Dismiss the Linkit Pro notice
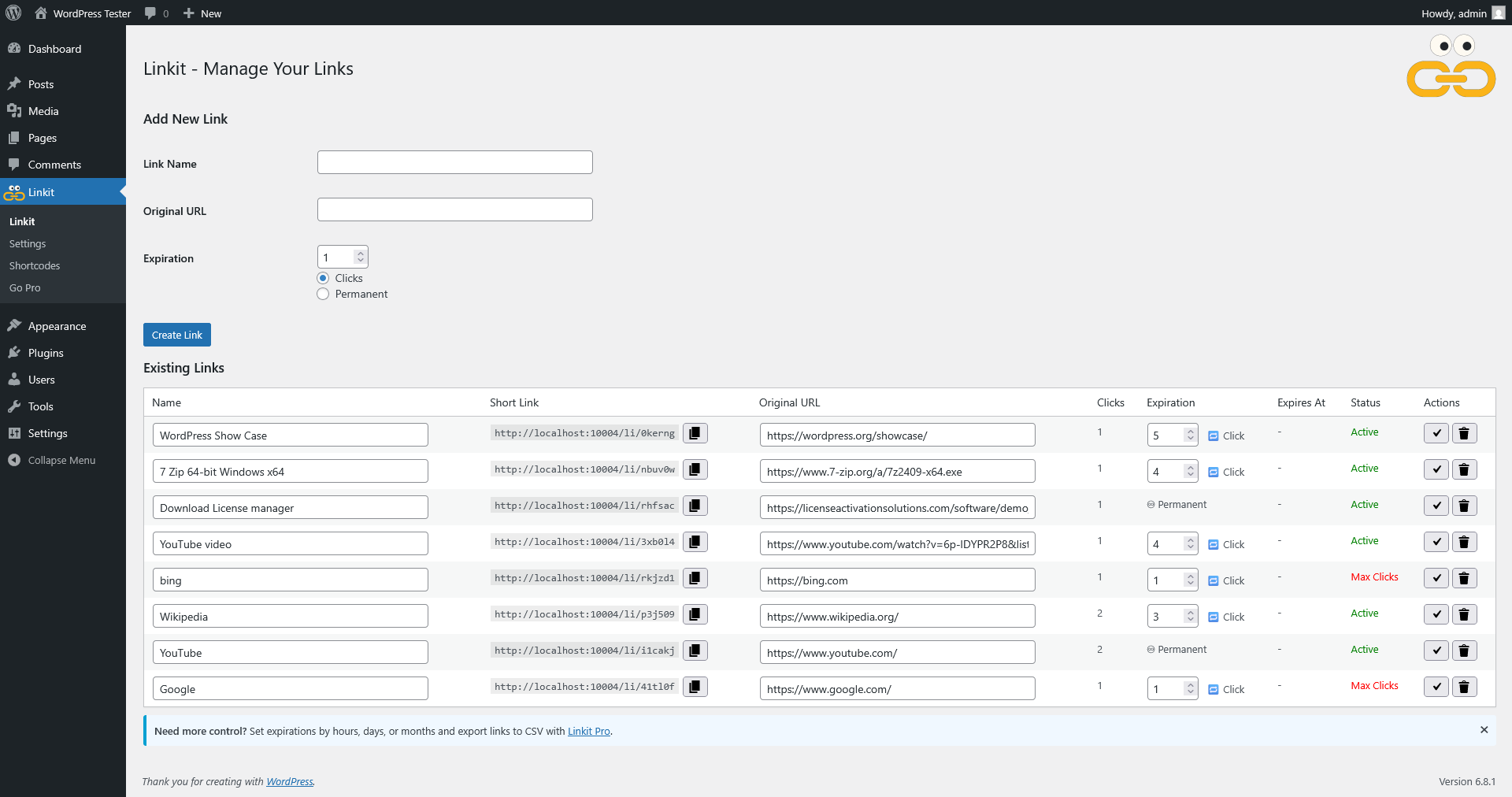The width and height of the screenshot is (1512, 797). 1484,730
